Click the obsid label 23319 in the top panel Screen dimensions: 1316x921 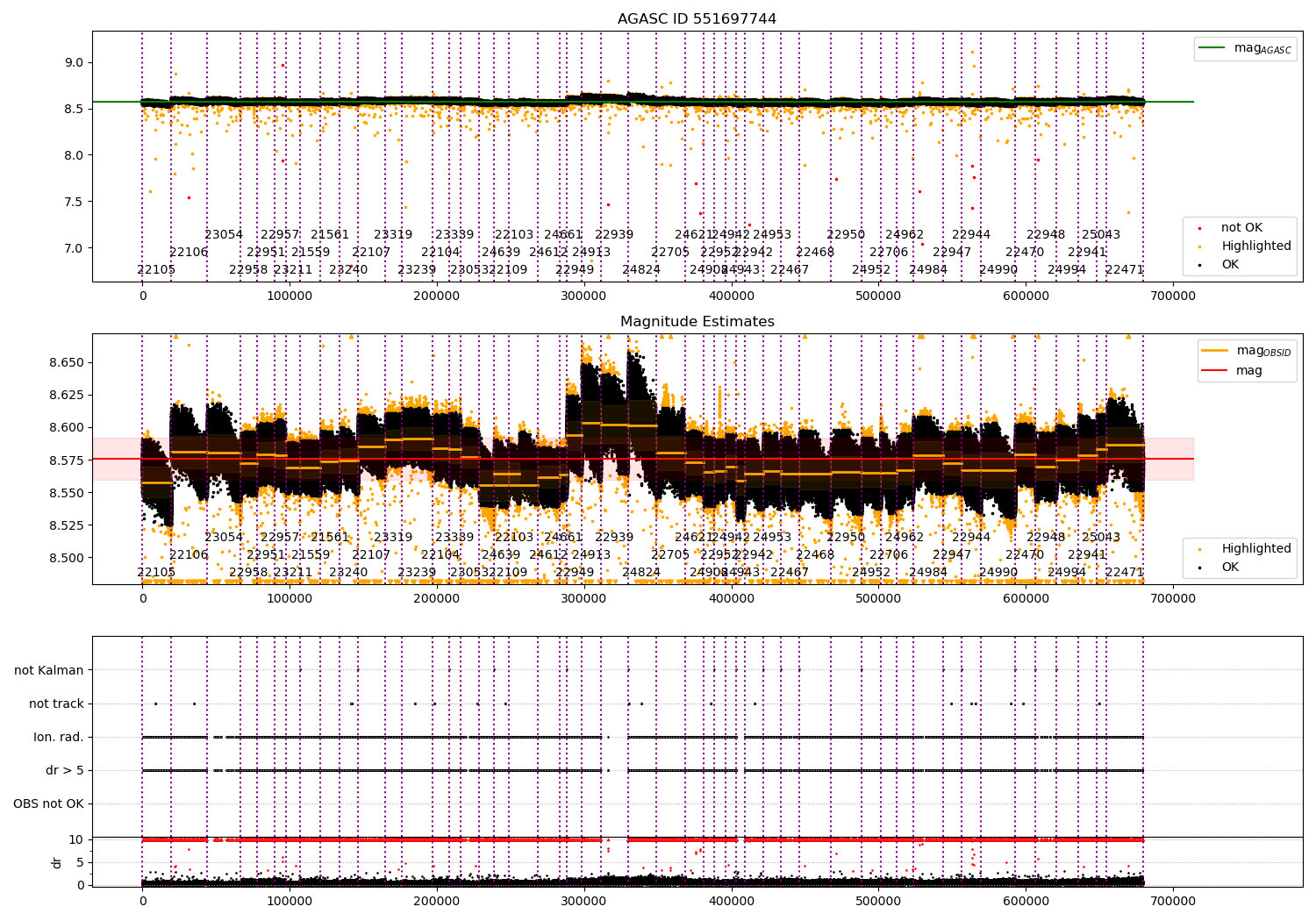click(393, 235)
